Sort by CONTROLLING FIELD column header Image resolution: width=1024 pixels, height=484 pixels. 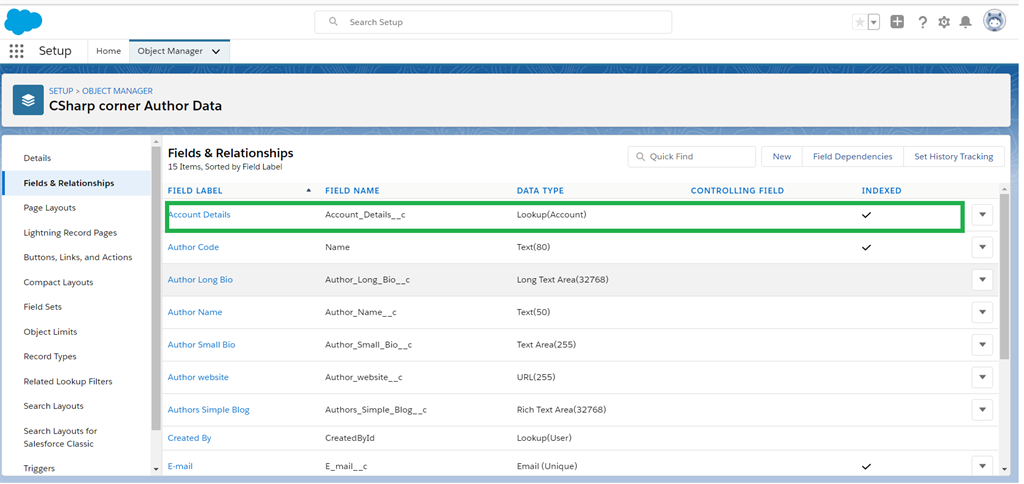[x=737, y=191]
